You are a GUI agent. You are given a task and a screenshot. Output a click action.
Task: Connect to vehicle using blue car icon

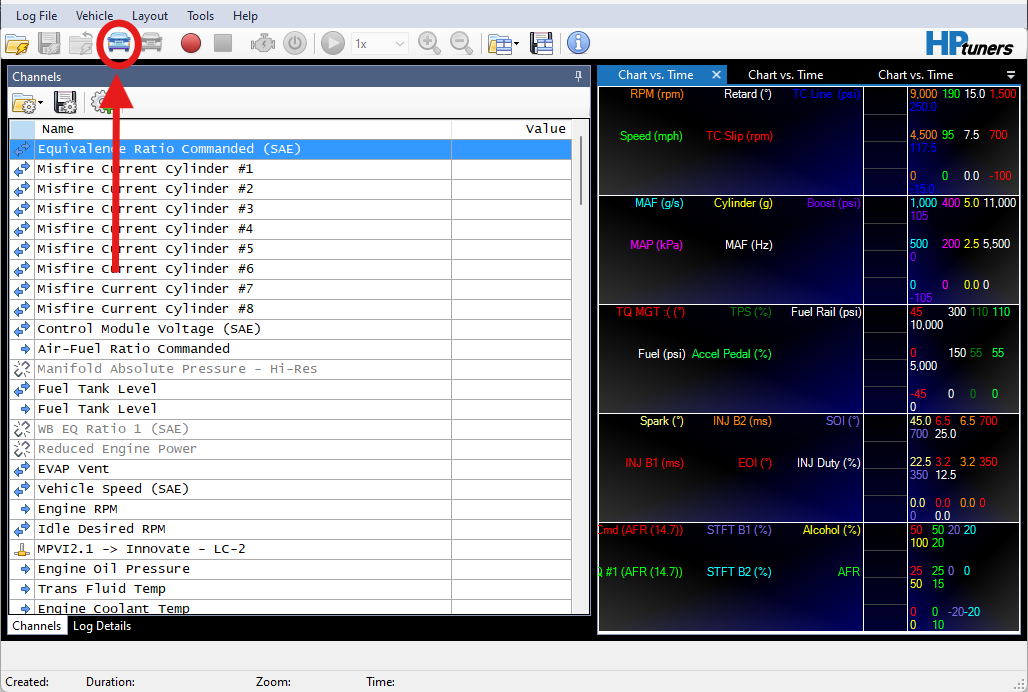click(119, 44)
